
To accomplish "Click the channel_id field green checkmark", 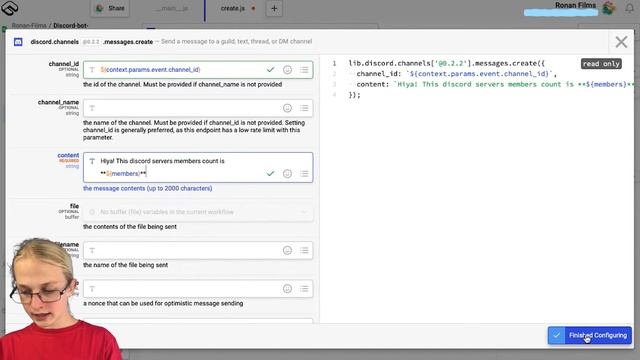I will pyautogui.click(x=270, y=70).
